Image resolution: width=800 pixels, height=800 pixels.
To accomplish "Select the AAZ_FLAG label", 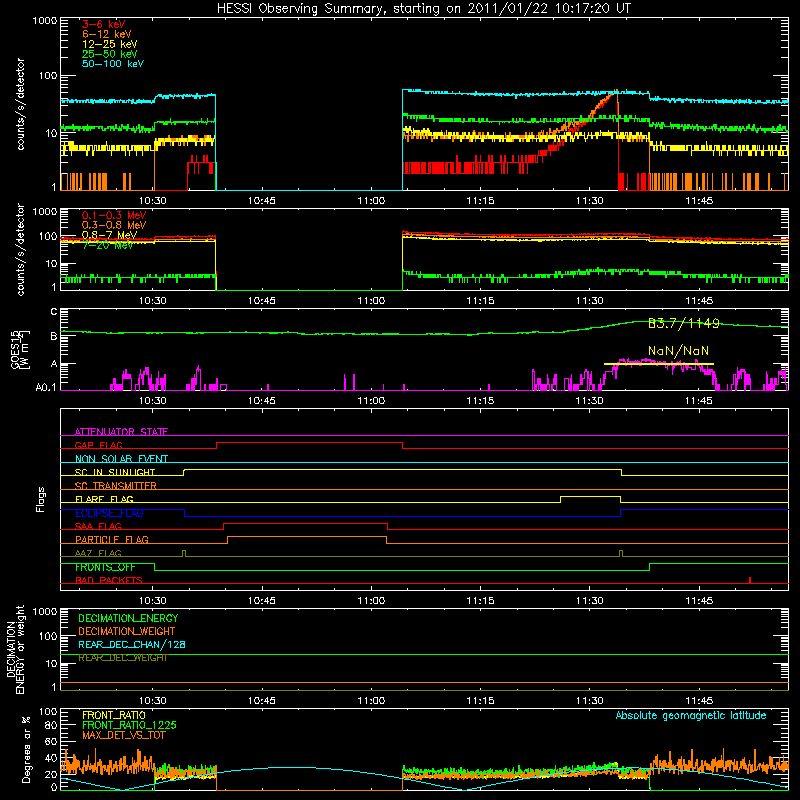I will 98,553.
